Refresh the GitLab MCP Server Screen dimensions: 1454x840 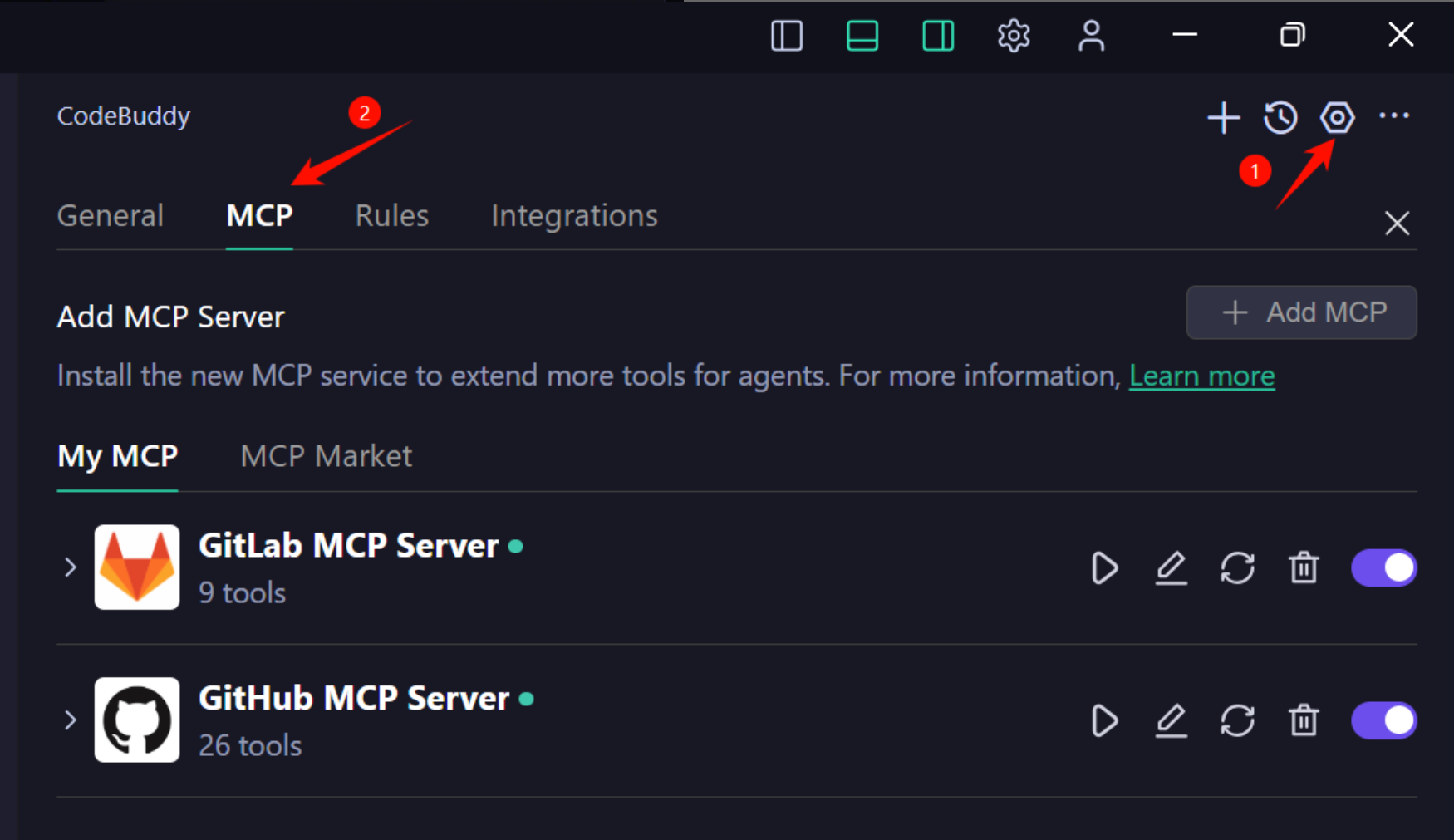(1237, 568)
